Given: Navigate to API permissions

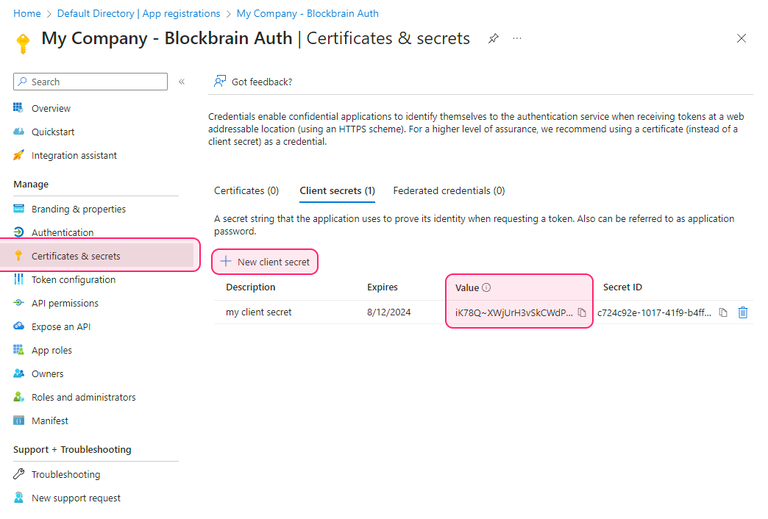Looking at the screenshot, I should click(65, 303).
